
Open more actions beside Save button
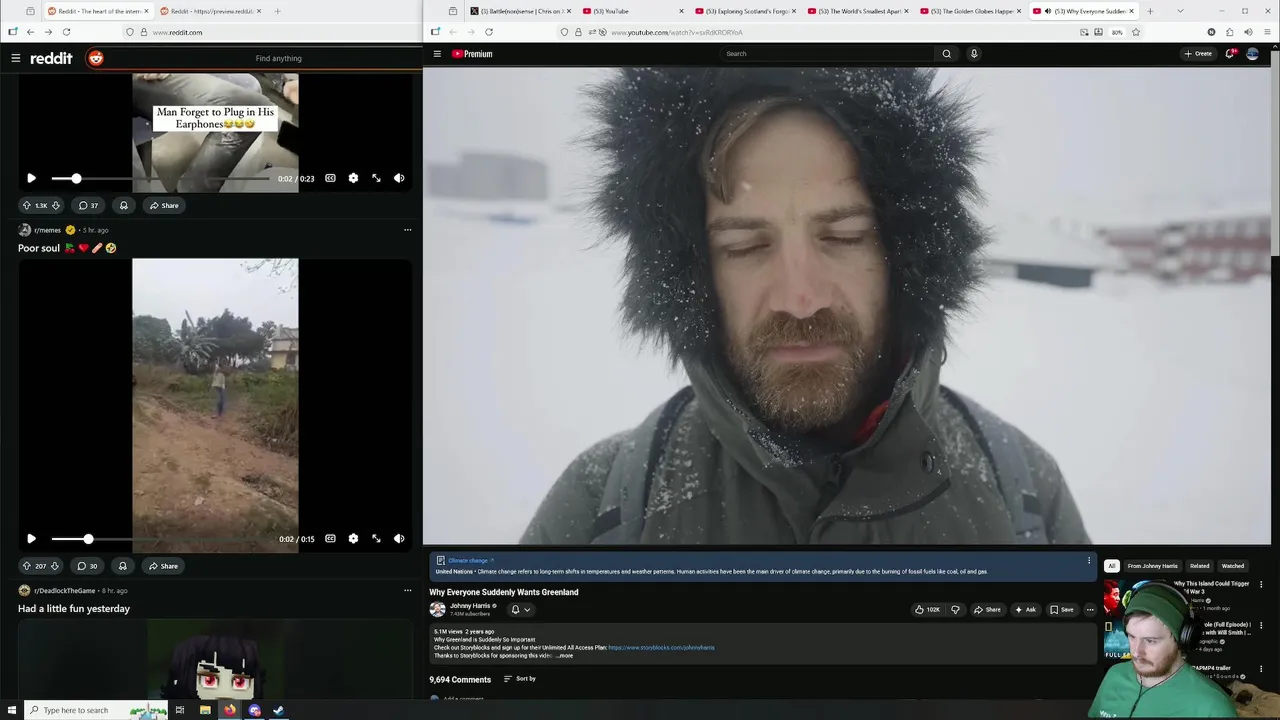[x=1090, y=609]
